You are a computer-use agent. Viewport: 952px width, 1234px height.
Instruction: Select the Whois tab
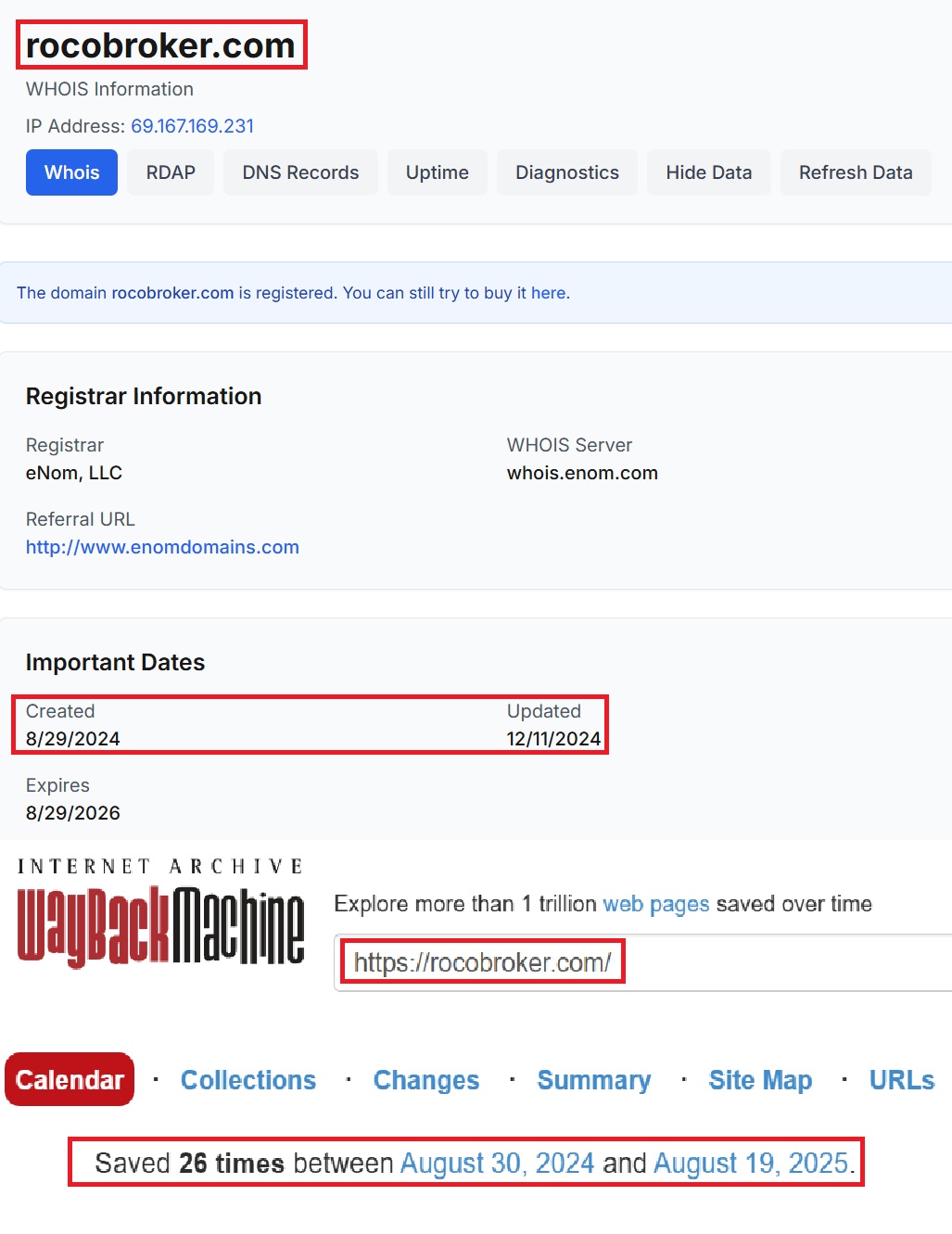pyautogui.click(x=71, y=172)
